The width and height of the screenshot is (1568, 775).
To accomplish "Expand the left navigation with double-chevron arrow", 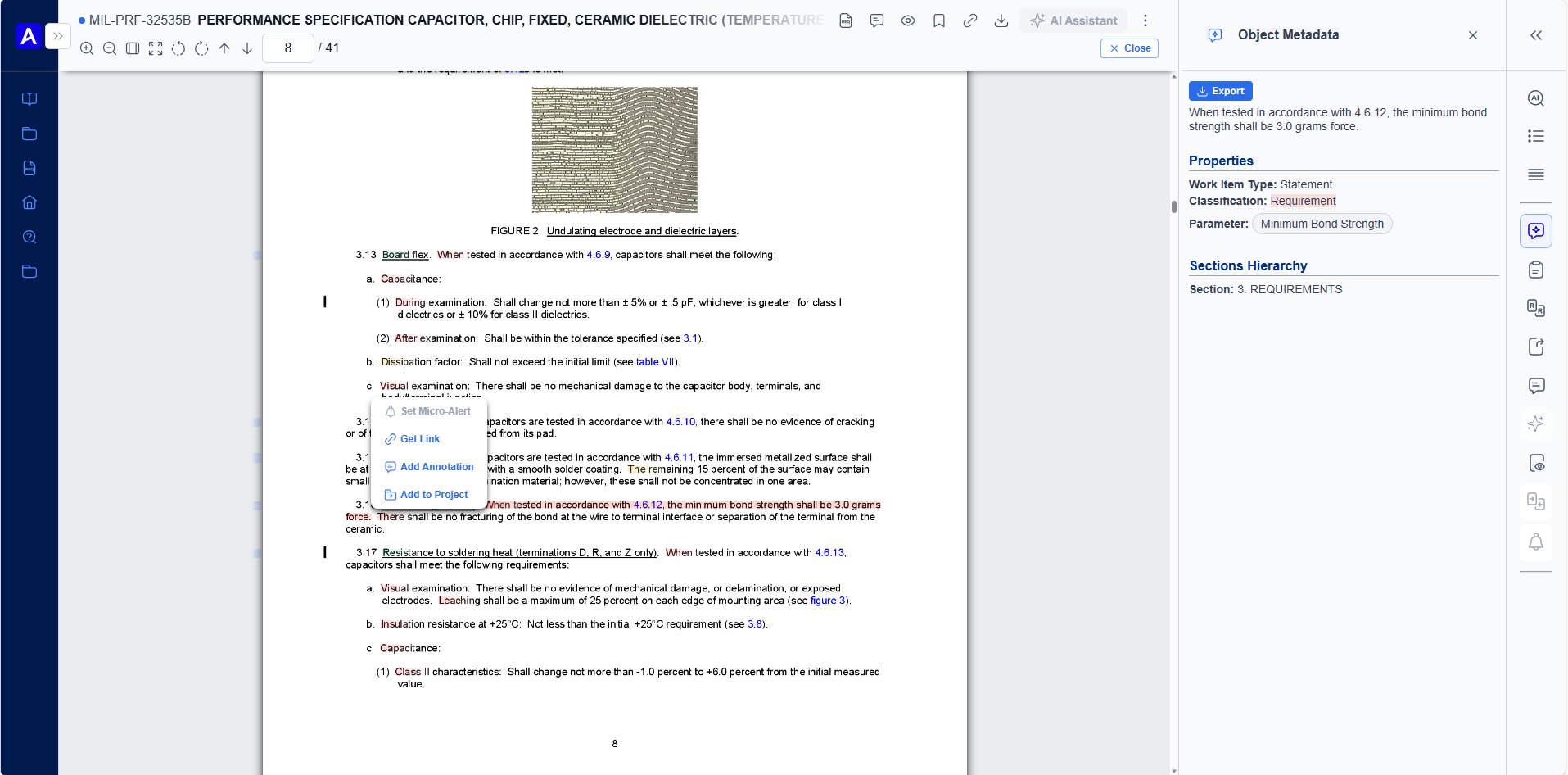I will coord(57,35).
